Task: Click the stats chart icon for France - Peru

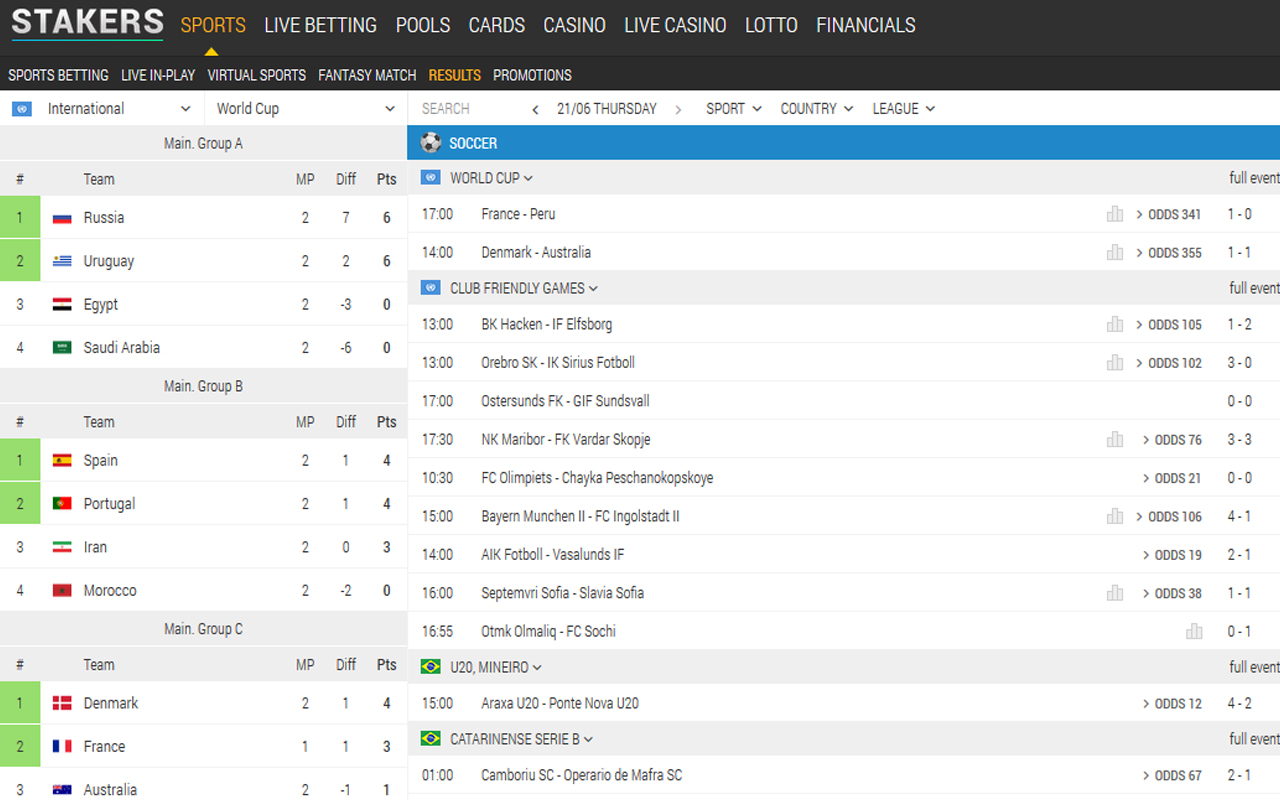Action: tap(1115, 214)
